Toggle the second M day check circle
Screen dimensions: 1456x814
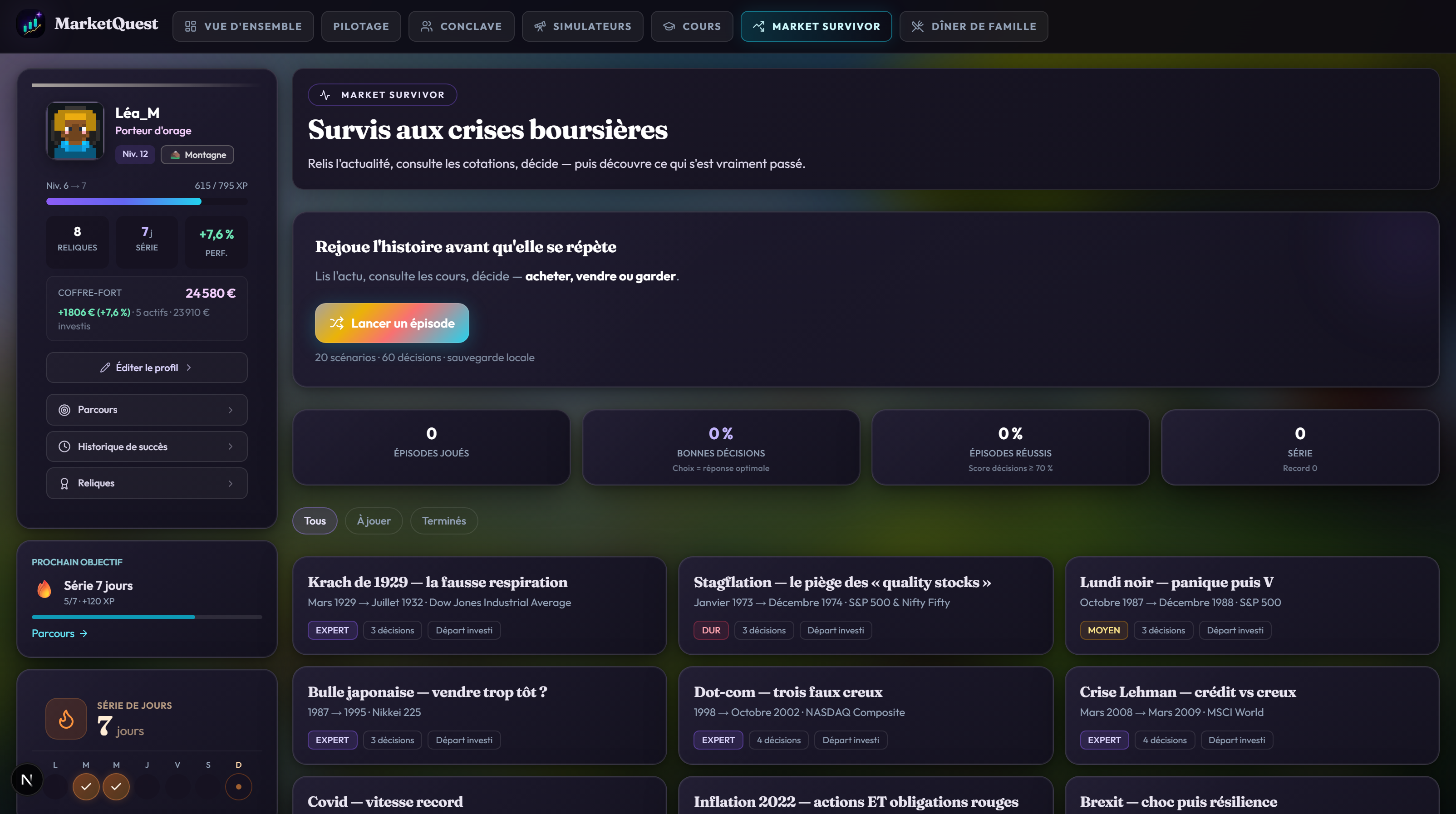[117, 787]
